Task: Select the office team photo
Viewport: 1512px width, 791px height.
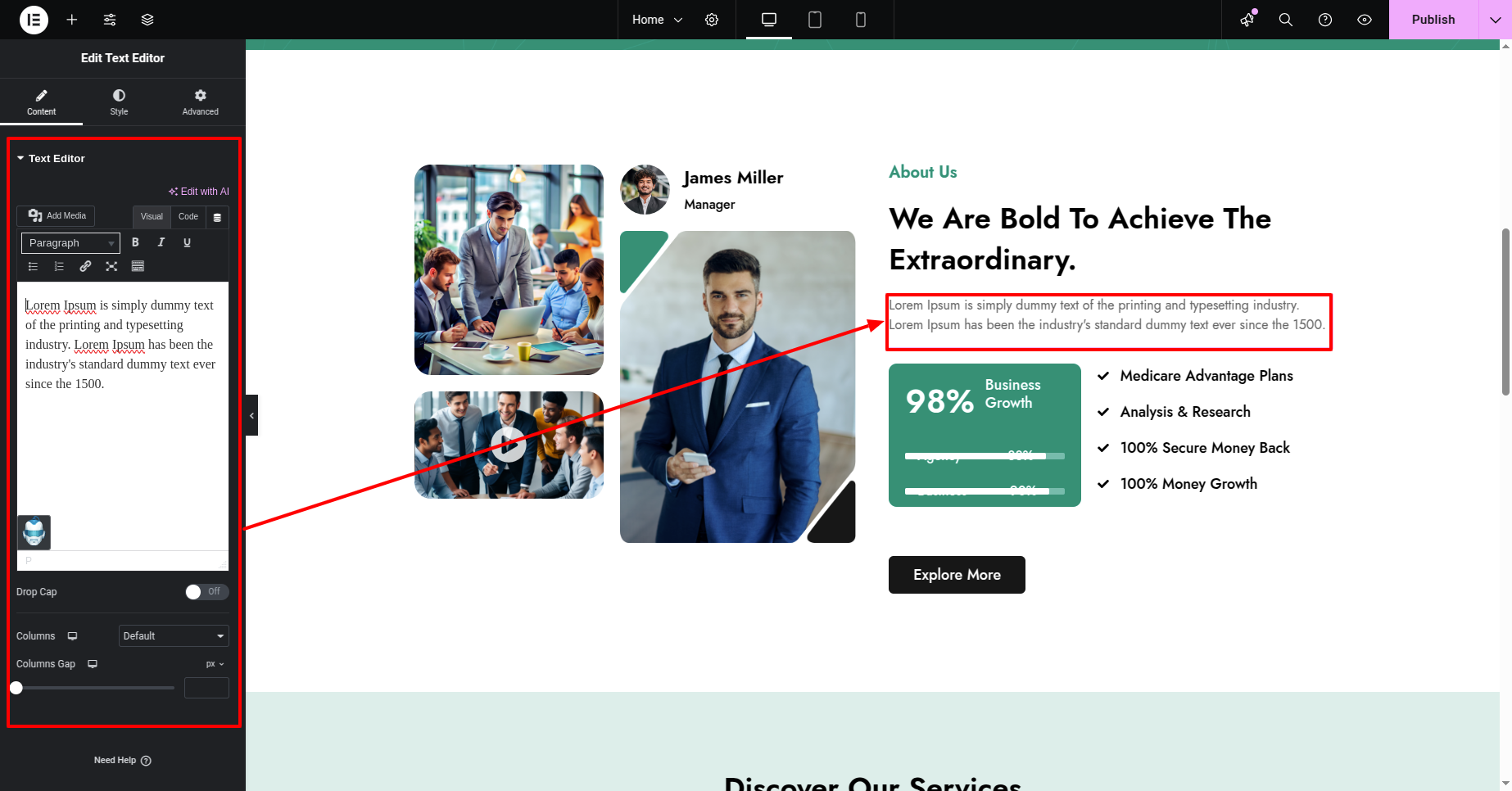Action: [509, 269]
